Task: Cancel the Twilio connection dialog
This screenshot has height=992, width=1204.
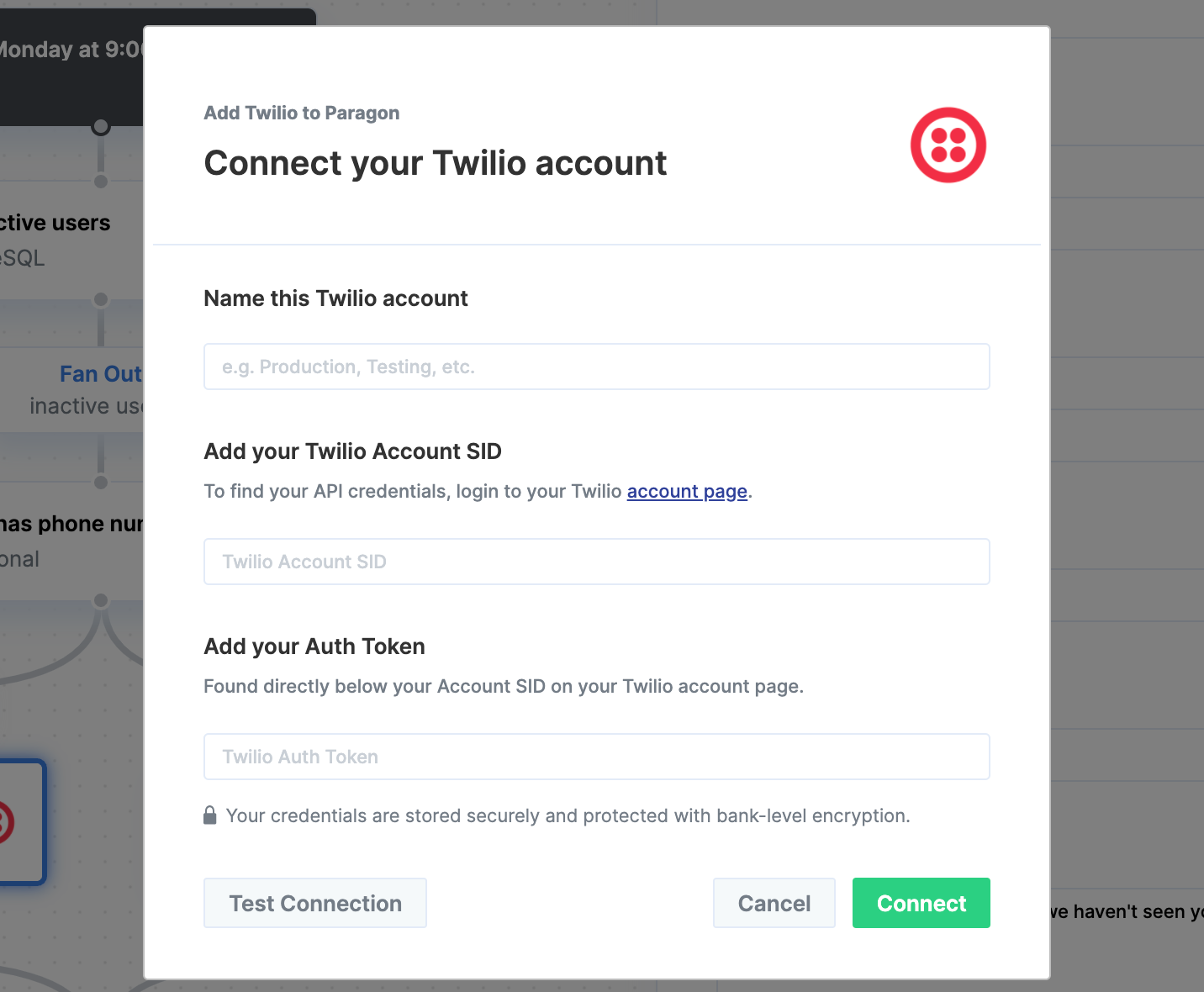Action: [x=774, y=903]
